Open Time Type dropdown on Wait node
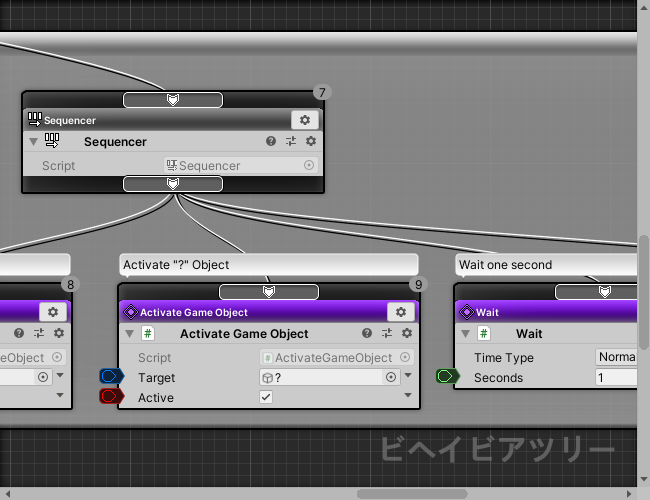Viewport: 650px width, 500px height. (616, 357)
